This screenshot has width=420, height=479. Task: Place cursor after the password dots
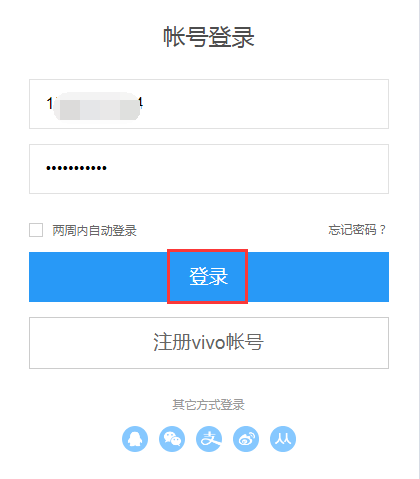click(x=108, y=168)
